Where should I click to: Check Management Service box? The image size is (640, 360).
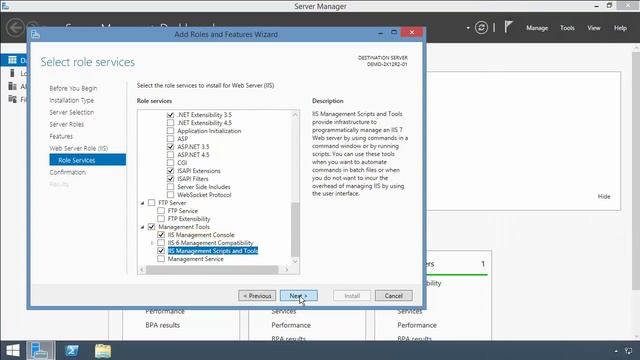[161, 259]
